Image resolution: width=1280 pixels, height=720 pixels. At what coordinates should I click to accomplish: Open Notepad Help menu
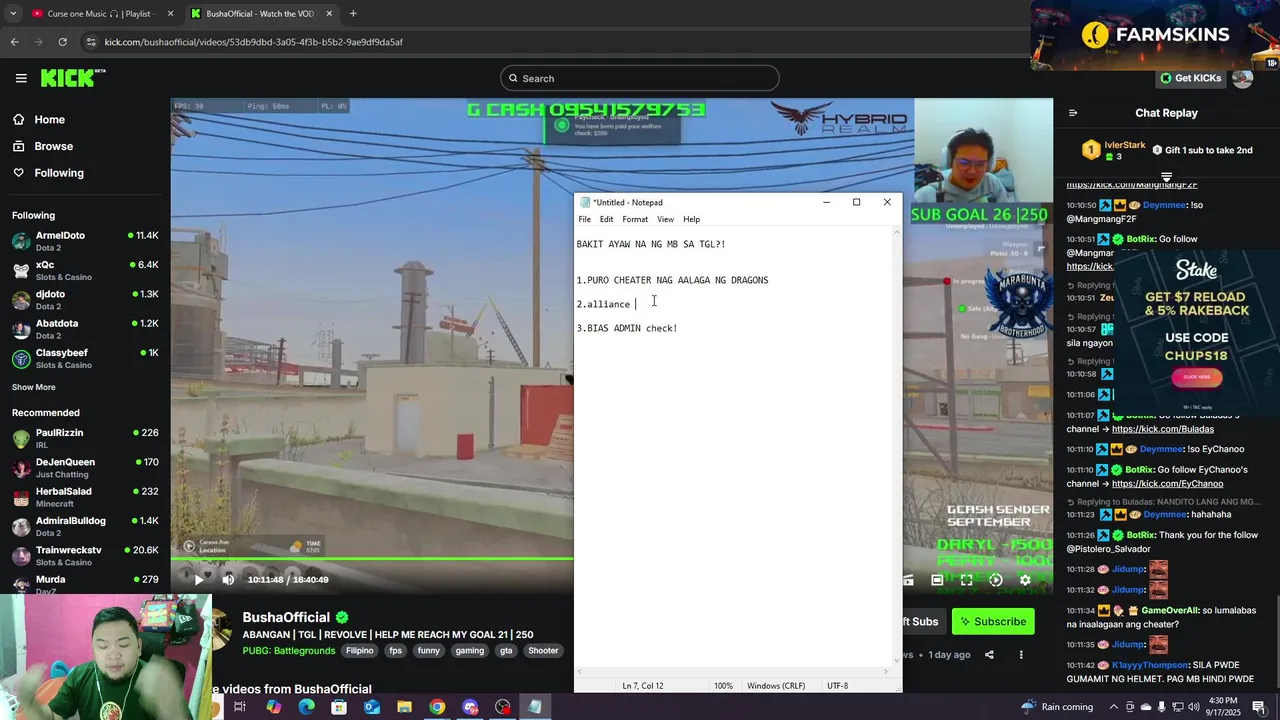point(691,219)
